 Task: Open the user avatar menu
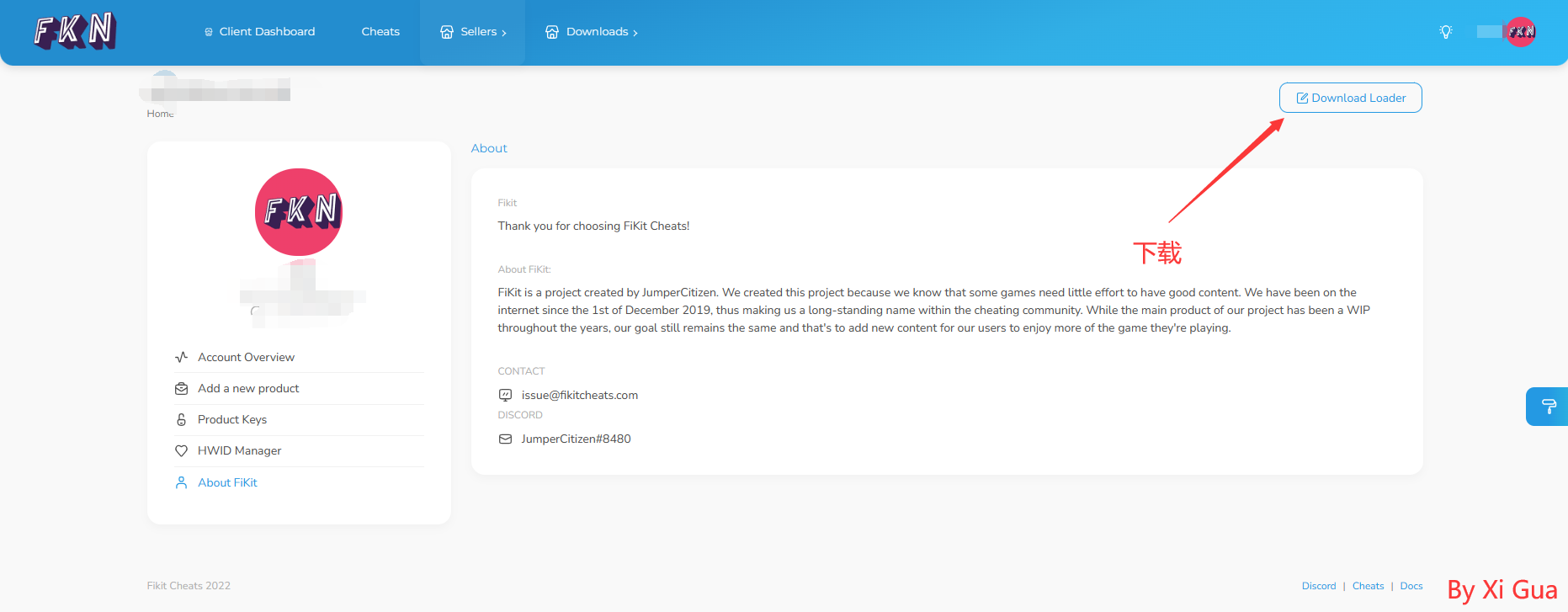pyautogui.click(x=1520, y=32)
